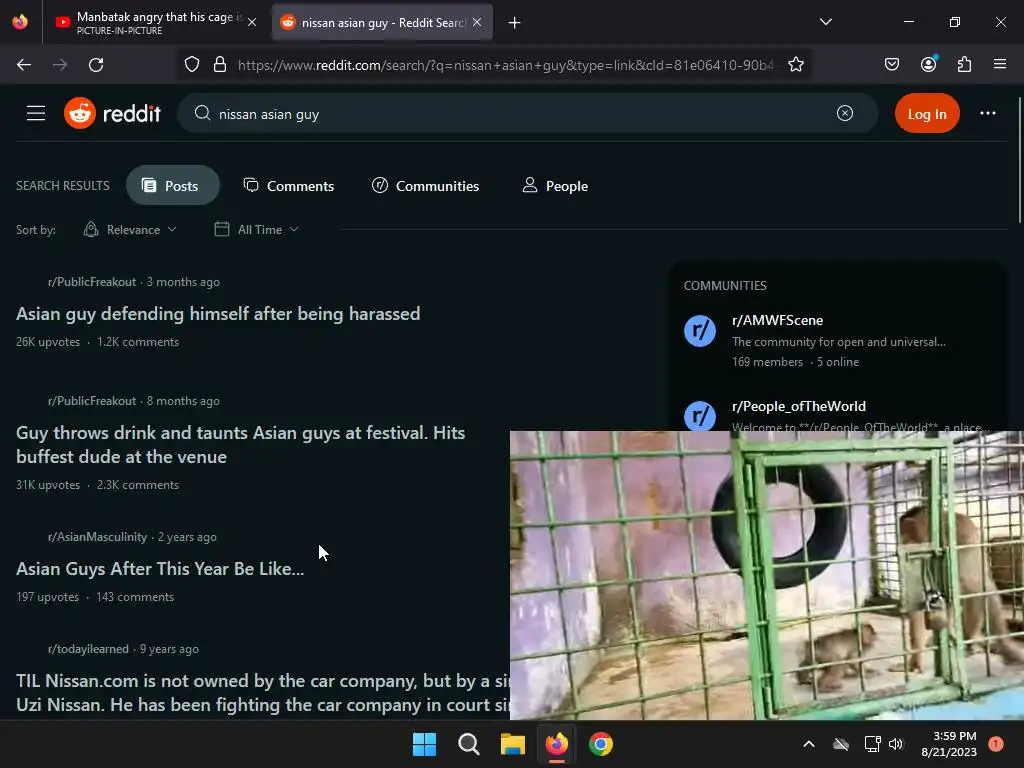Screen dimensions: 1024x768
Task: Click Firefox icon in taskbar
Action: (556, 744)
